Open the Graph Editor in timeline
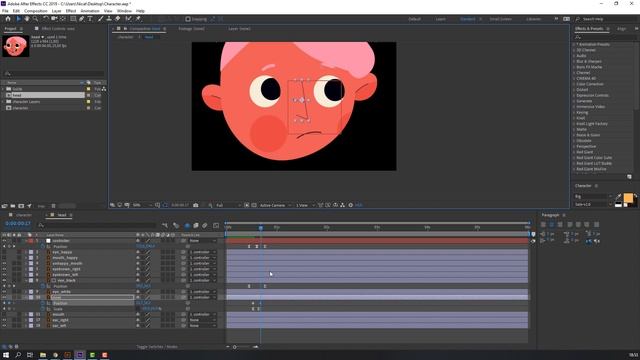 click(x=216, y=225)
